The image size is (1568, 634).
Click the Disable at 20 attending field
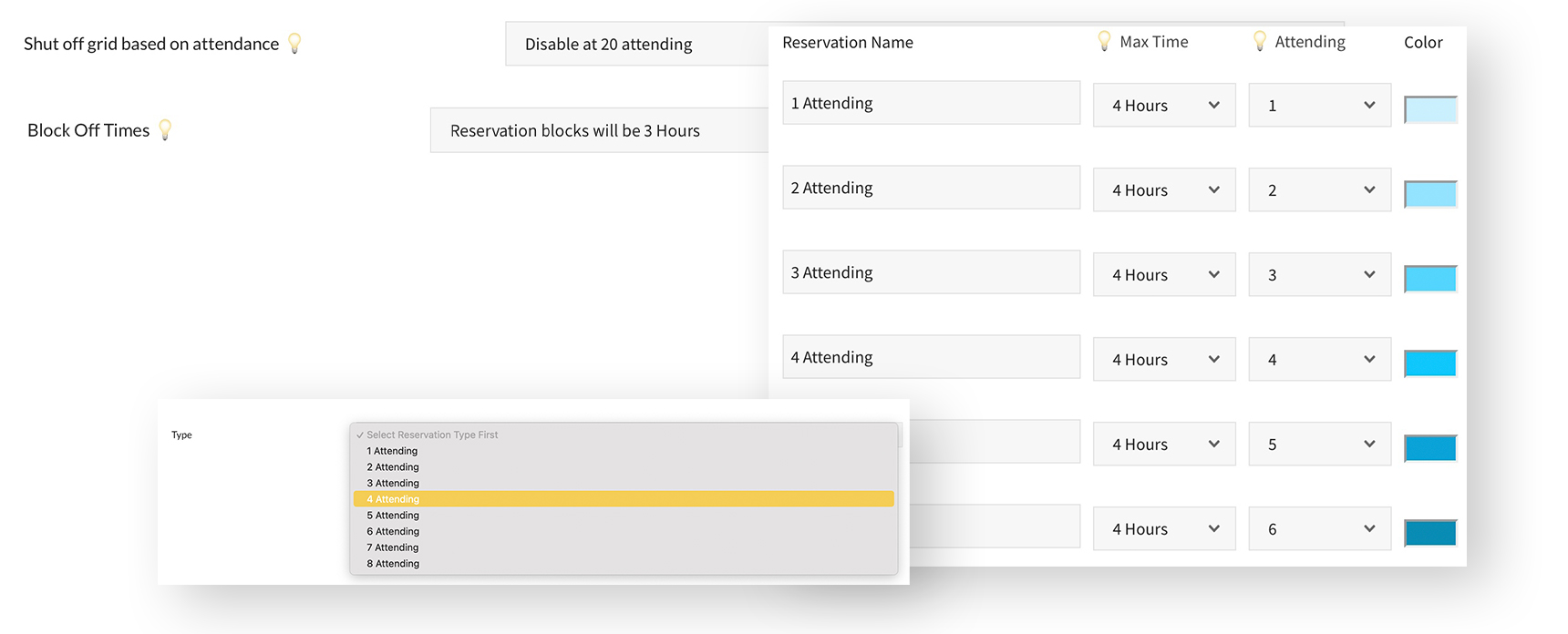click(x=636, y=44)
